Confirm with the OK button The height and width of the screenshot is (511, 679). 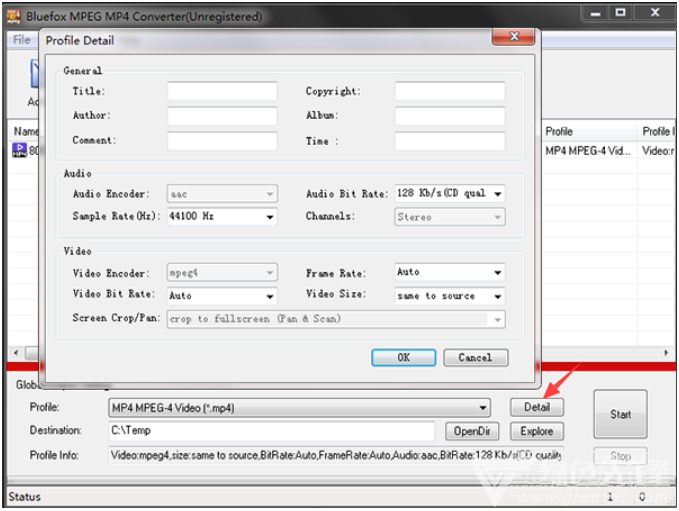click(404, 357)
